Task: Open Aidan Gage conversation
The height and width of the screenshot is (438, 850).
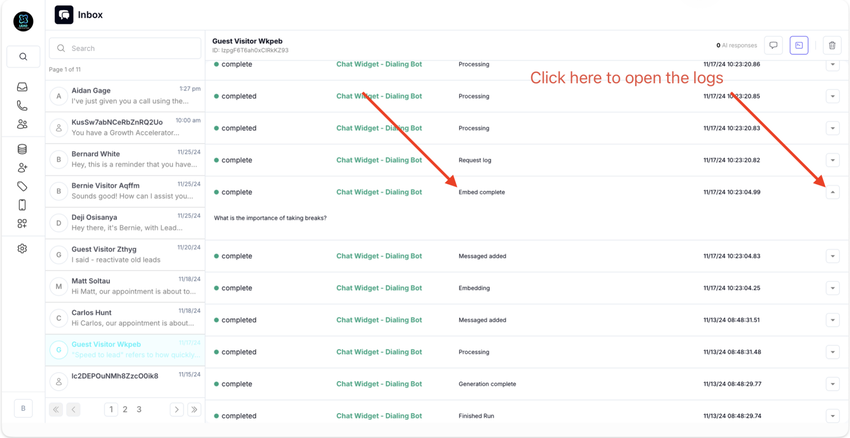Action: coord(125,96)
